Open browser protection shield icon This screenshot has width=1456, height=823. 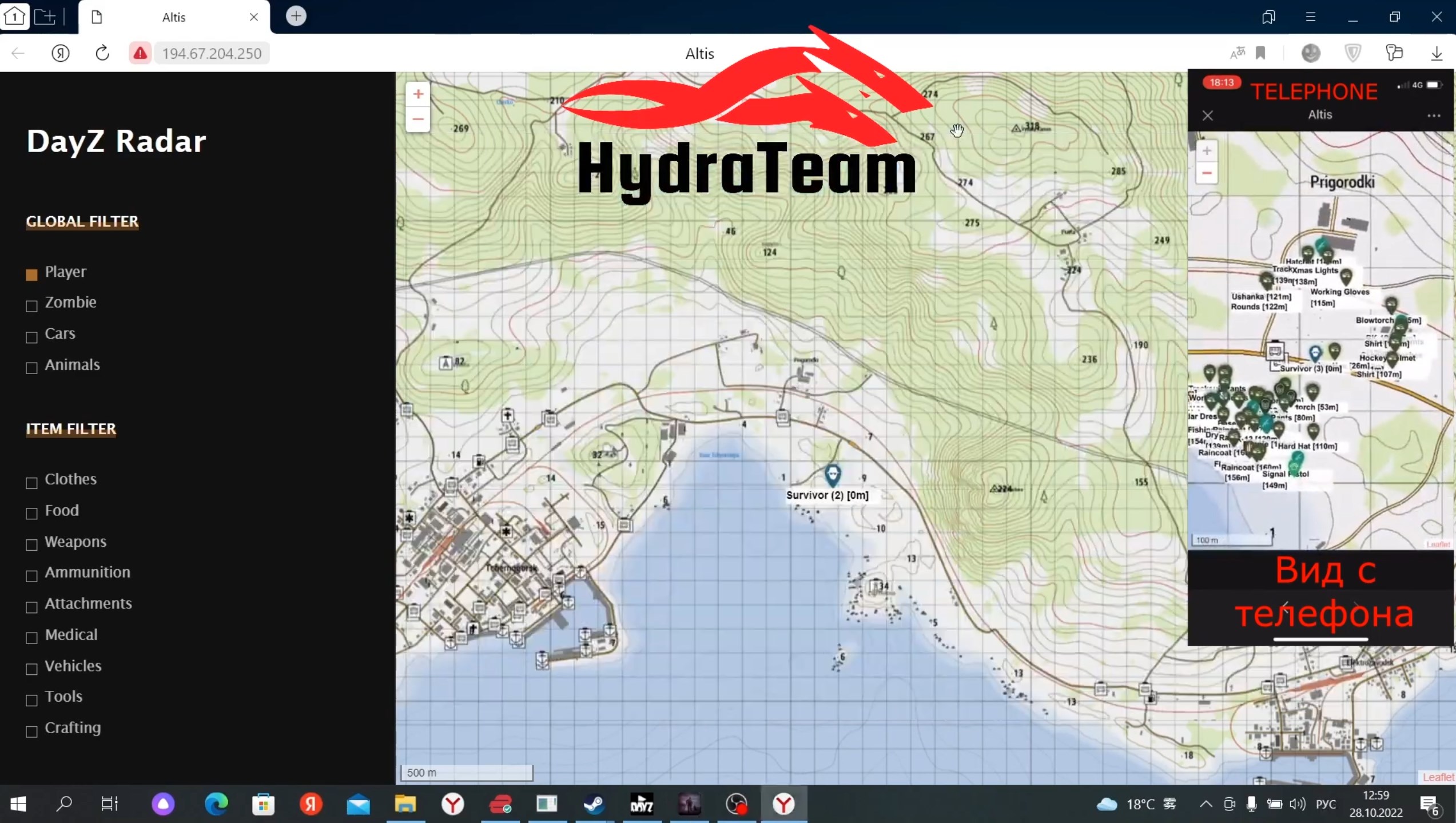pos(1352,53)
